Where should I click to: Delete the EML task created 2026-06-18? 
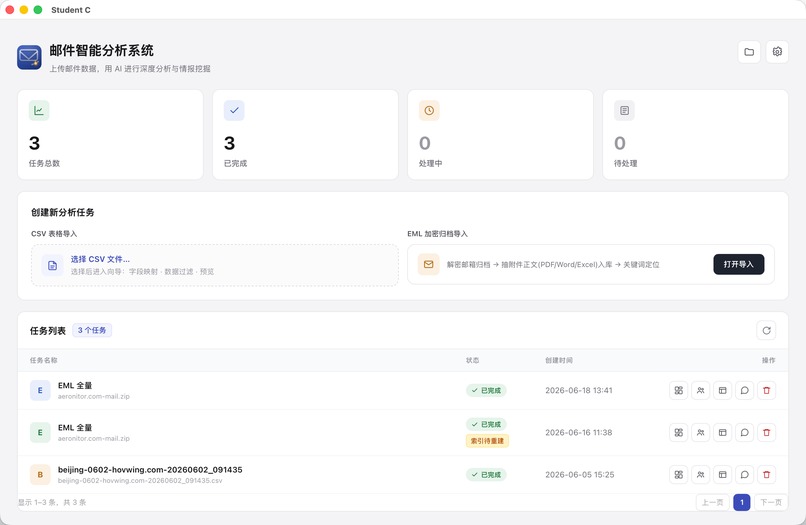point(766,390)
